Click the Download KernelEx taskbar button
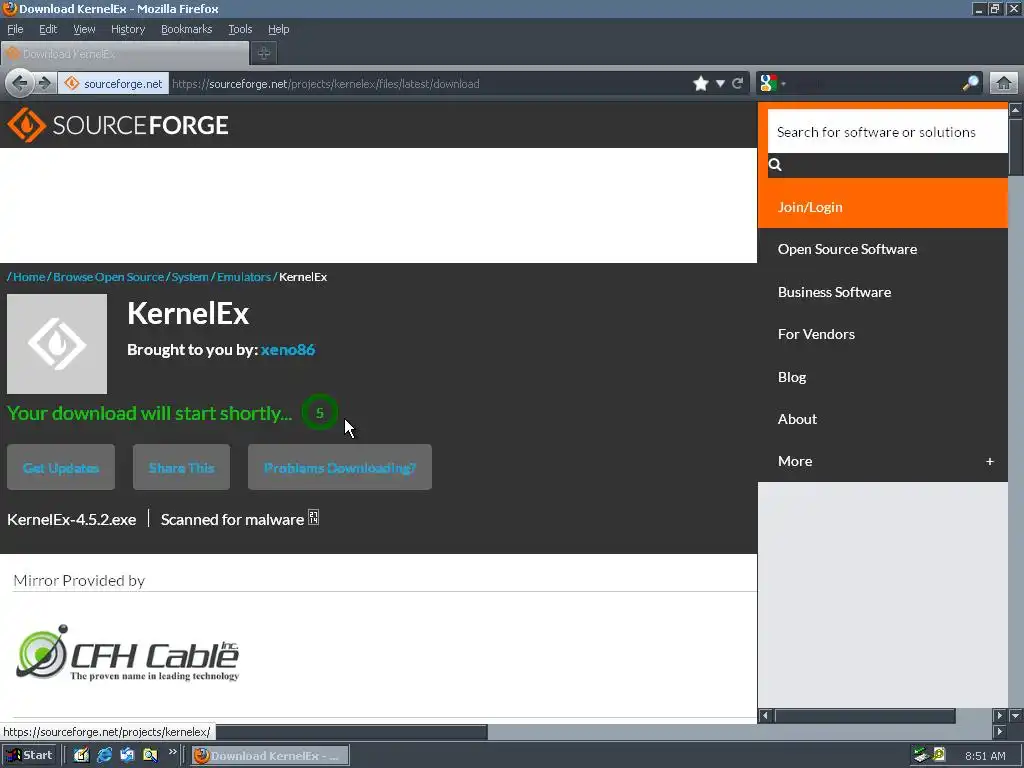The image size is (1024, 768). (270, 756)
